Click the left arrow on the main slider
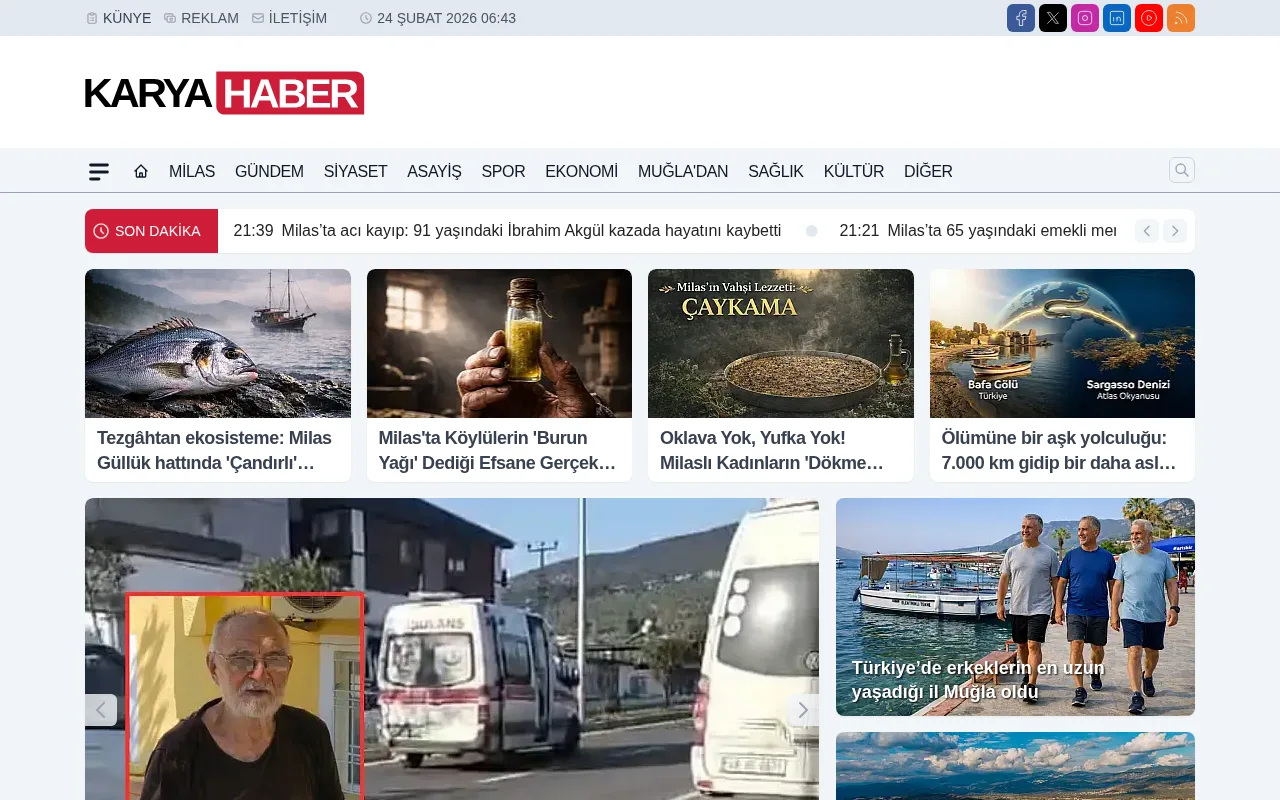This screenshot has height=800, width=1280. click(101, 710)
